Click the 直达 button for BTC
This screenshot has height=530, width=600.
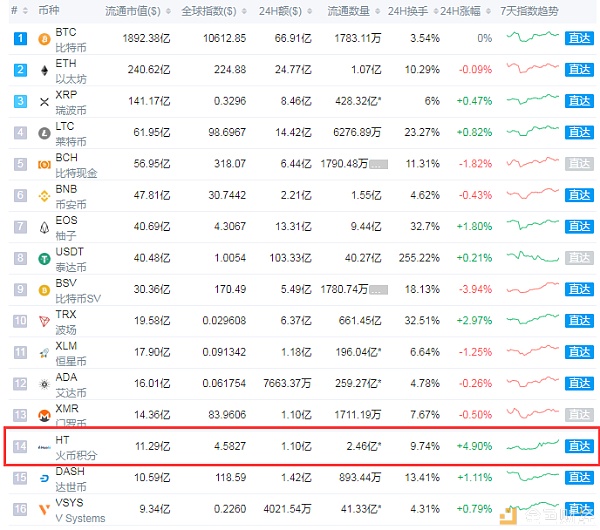pyautogui.click(x=579, y=38)
